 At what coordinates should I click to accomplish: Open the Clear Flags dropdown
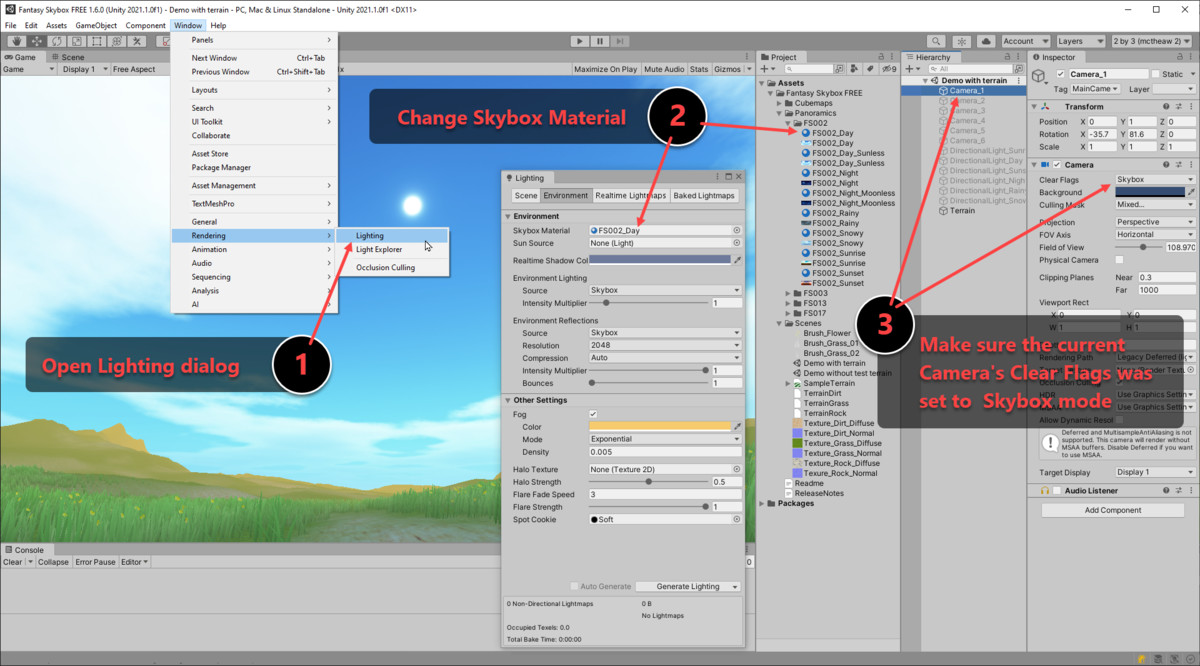click(x=1154, y=180)
